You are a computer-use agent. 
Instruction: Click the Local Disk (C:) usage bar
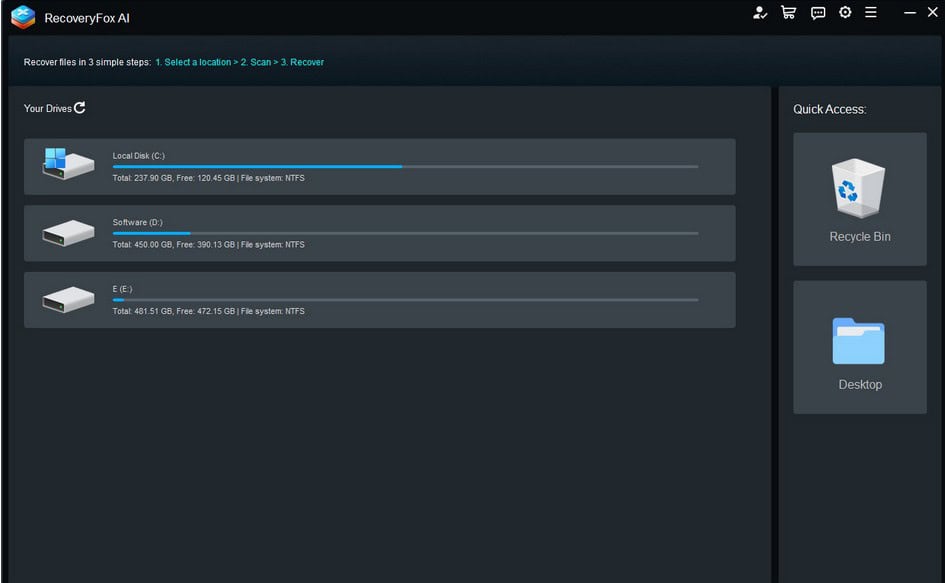[x=405, y=167]
